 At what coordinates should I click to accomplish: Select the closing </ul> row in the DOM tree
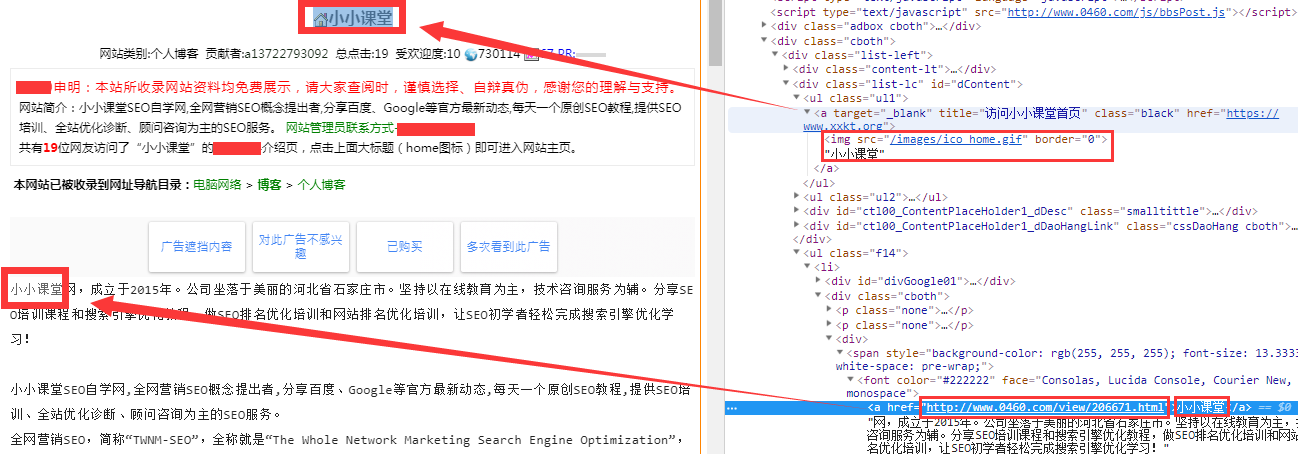pos(820,183)
